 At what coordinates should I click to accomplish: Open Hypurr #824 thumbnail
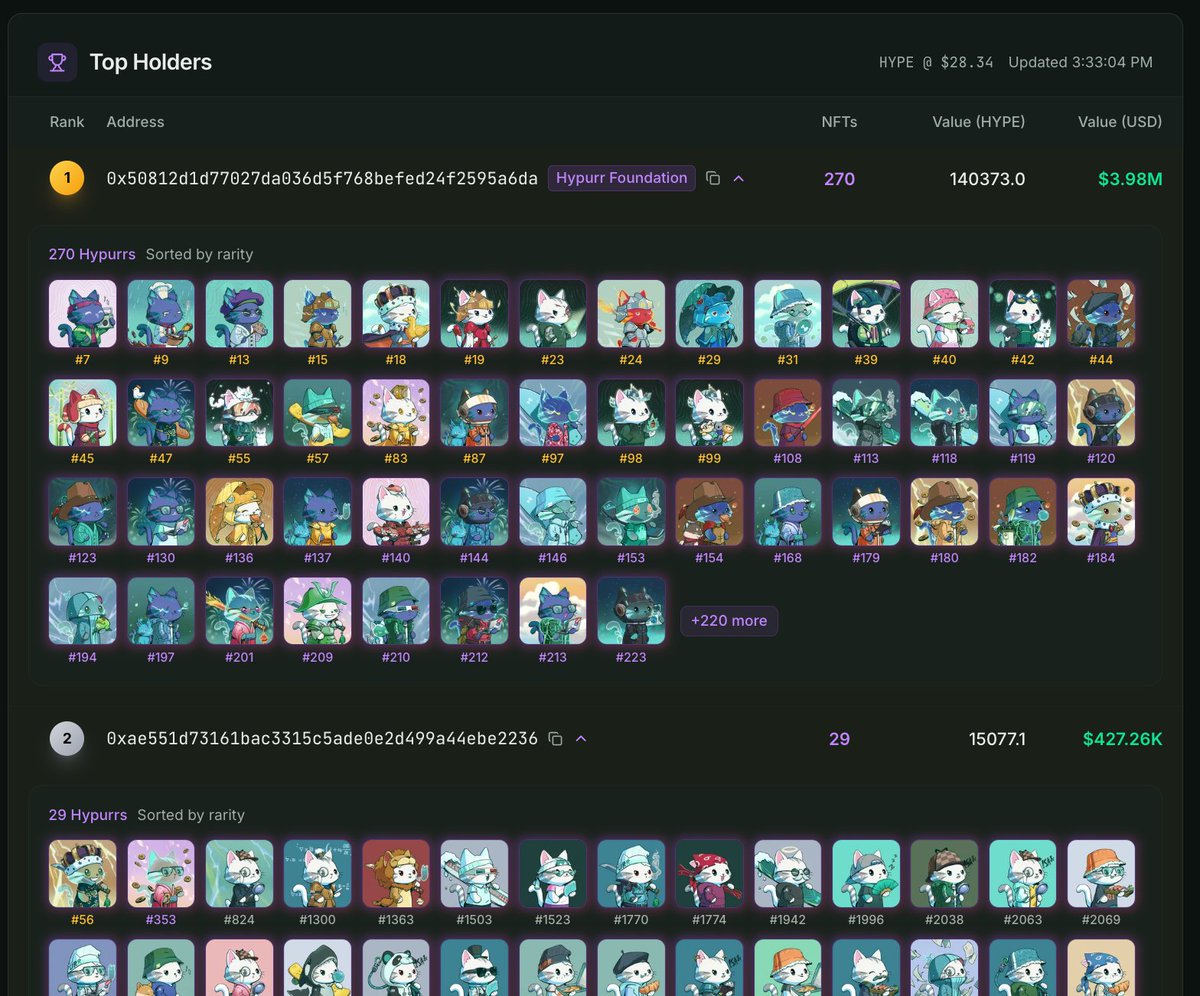pos(239,873)
